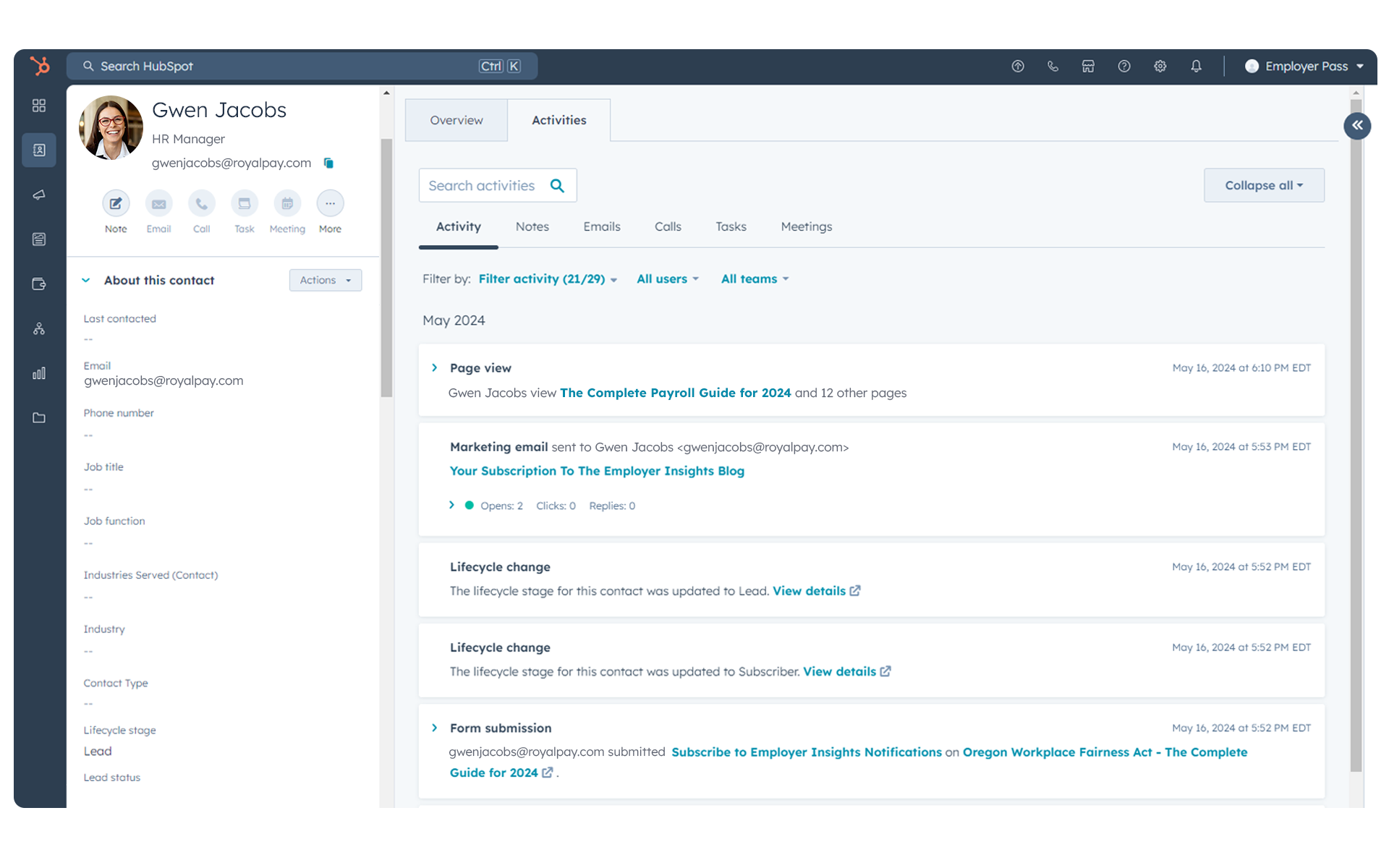Open the More actions ellipsis icon

pyautogui.click(x=330, y=203)
